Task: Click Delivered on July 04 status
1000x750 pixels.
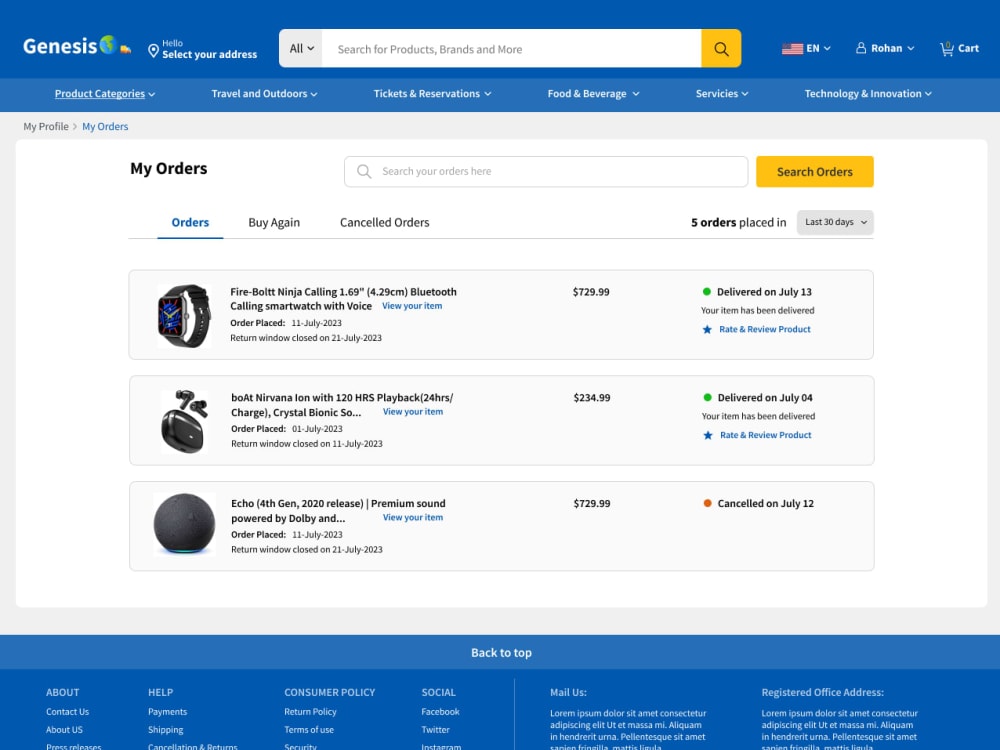Action: coord(765,398)
